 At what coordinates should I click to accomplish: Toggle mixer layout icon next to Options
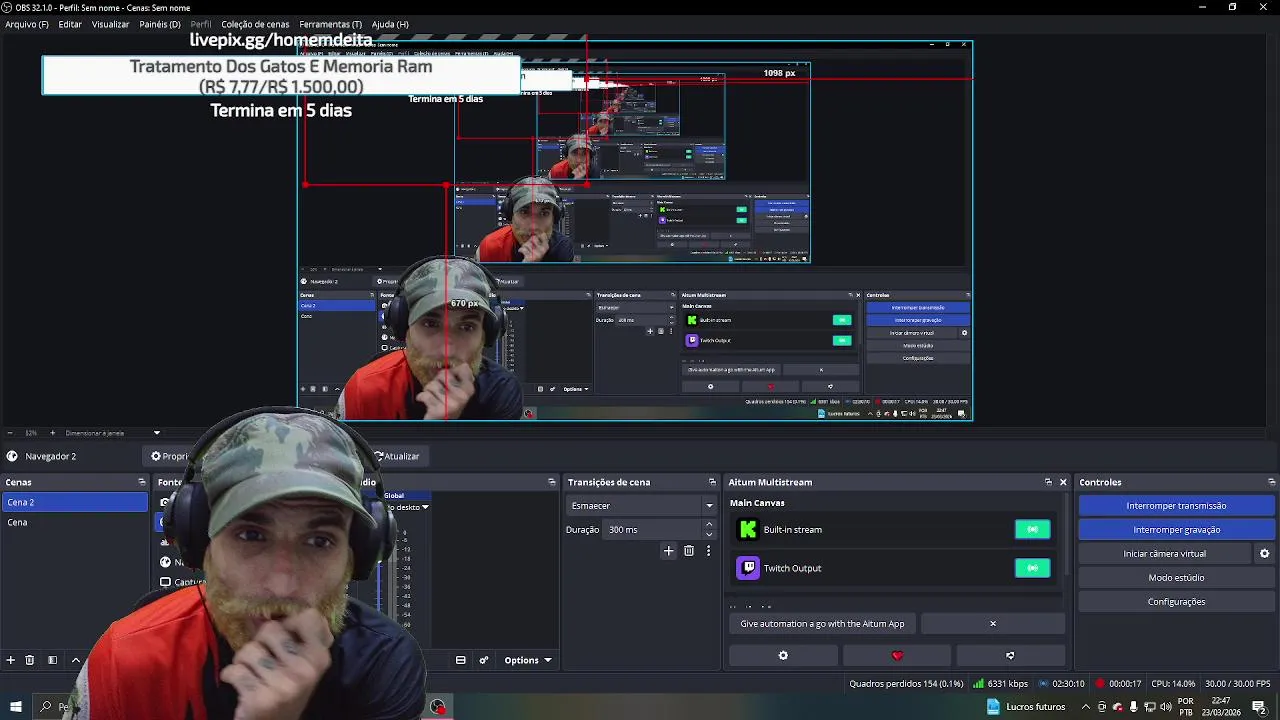(x=460, y=660)
